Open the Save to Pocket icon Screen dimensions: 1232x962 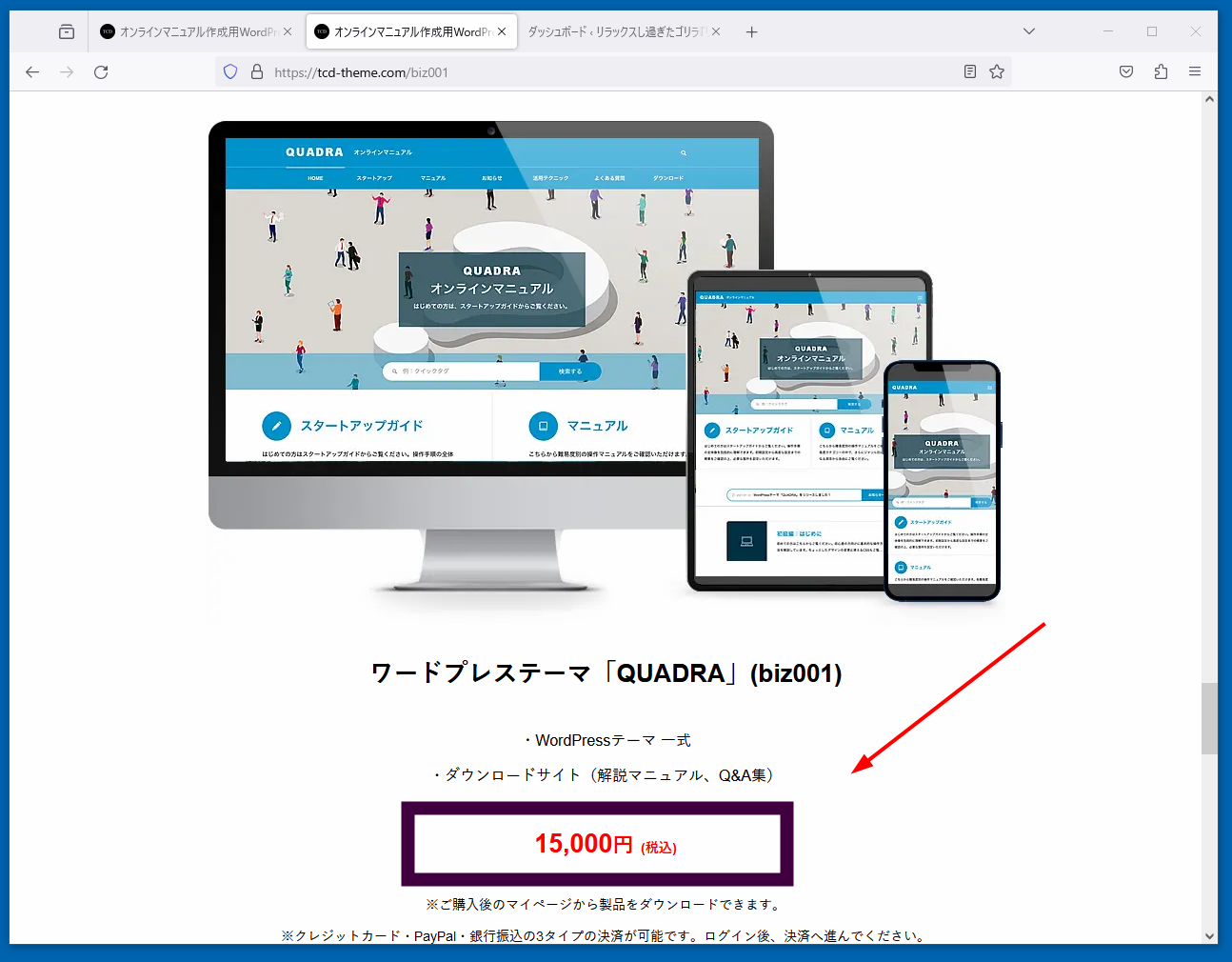1126,71
